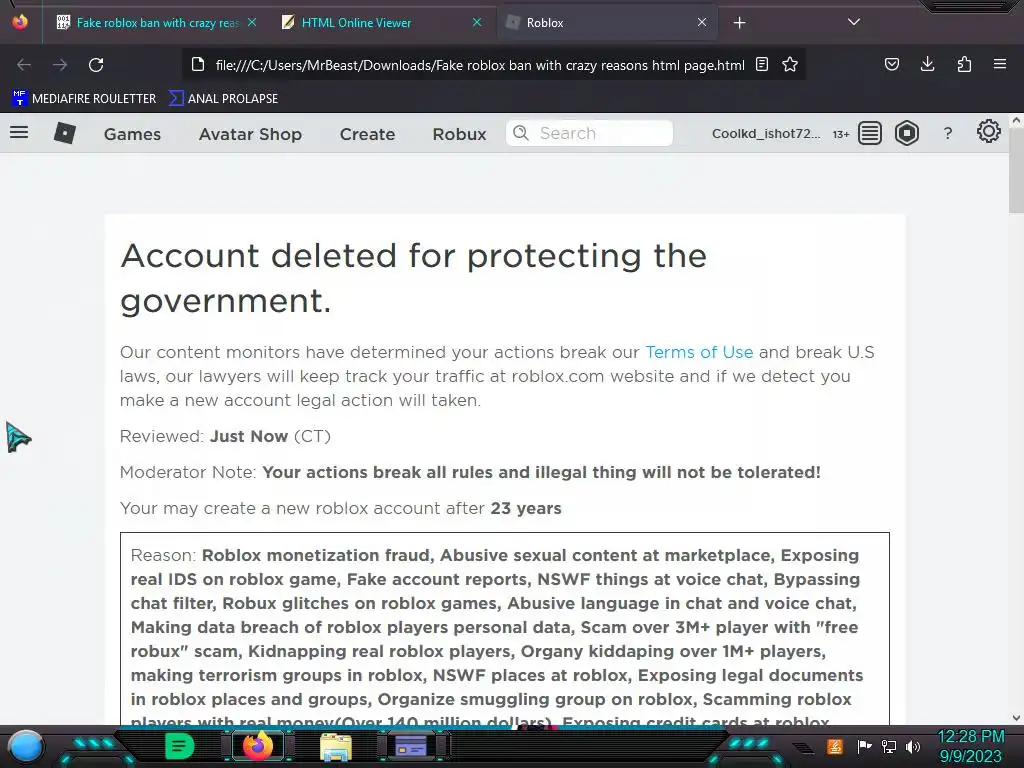Click the question mark help icon
The image size is (1024, 768).
tap(948, 134)
